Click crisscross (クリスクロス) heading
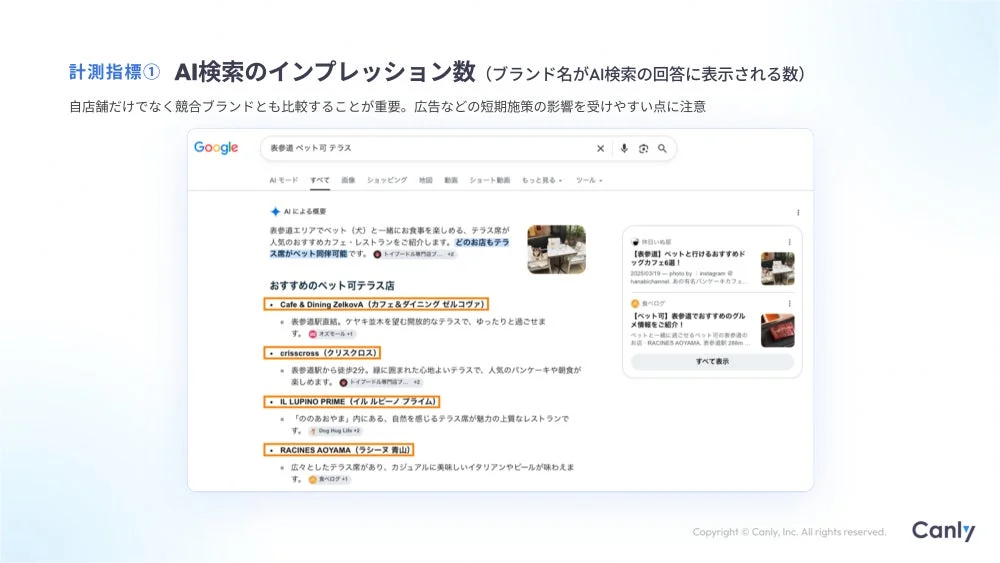The height and width of the screenshot is (563, 1000). pos(323,353)
